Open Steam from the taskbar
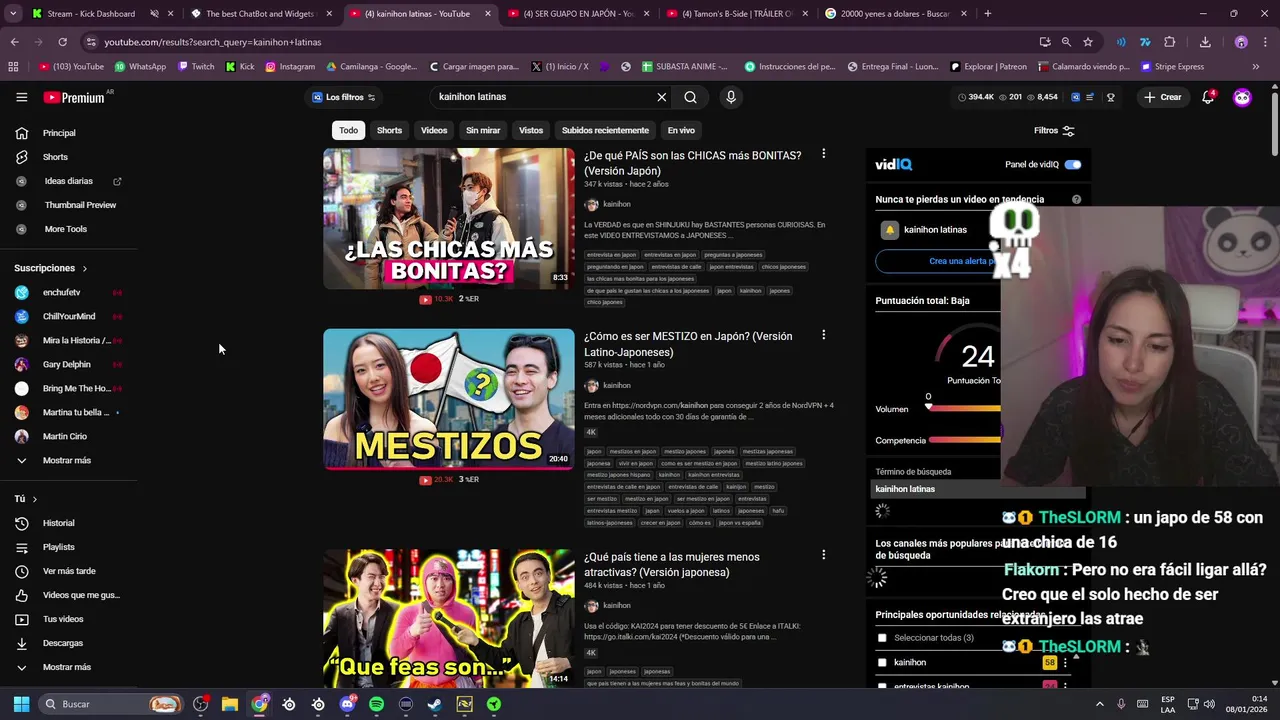1280x720 pixels. click(x=435, y=704)
